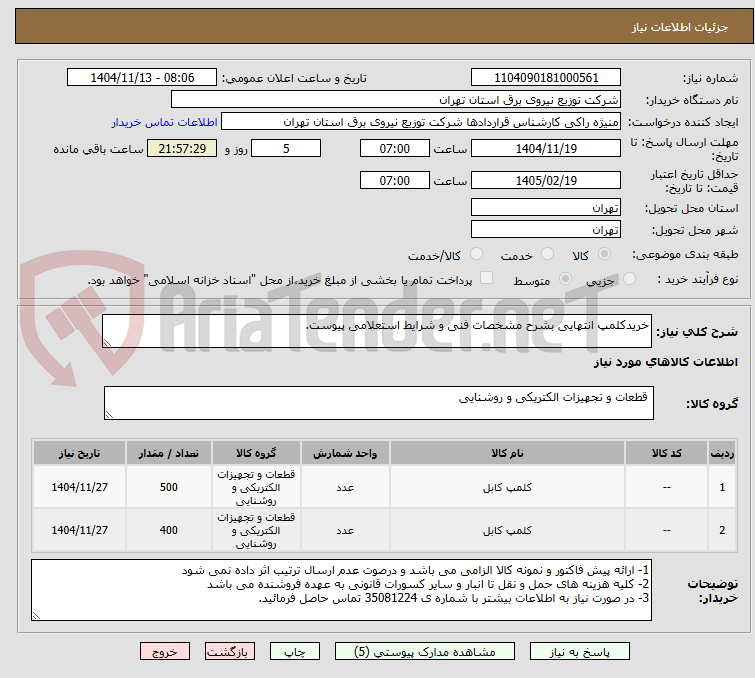755x678 pixels.
Task: Click the تاریخ نیاز column header
Action: pyautogui.click(x=79, y=453)
